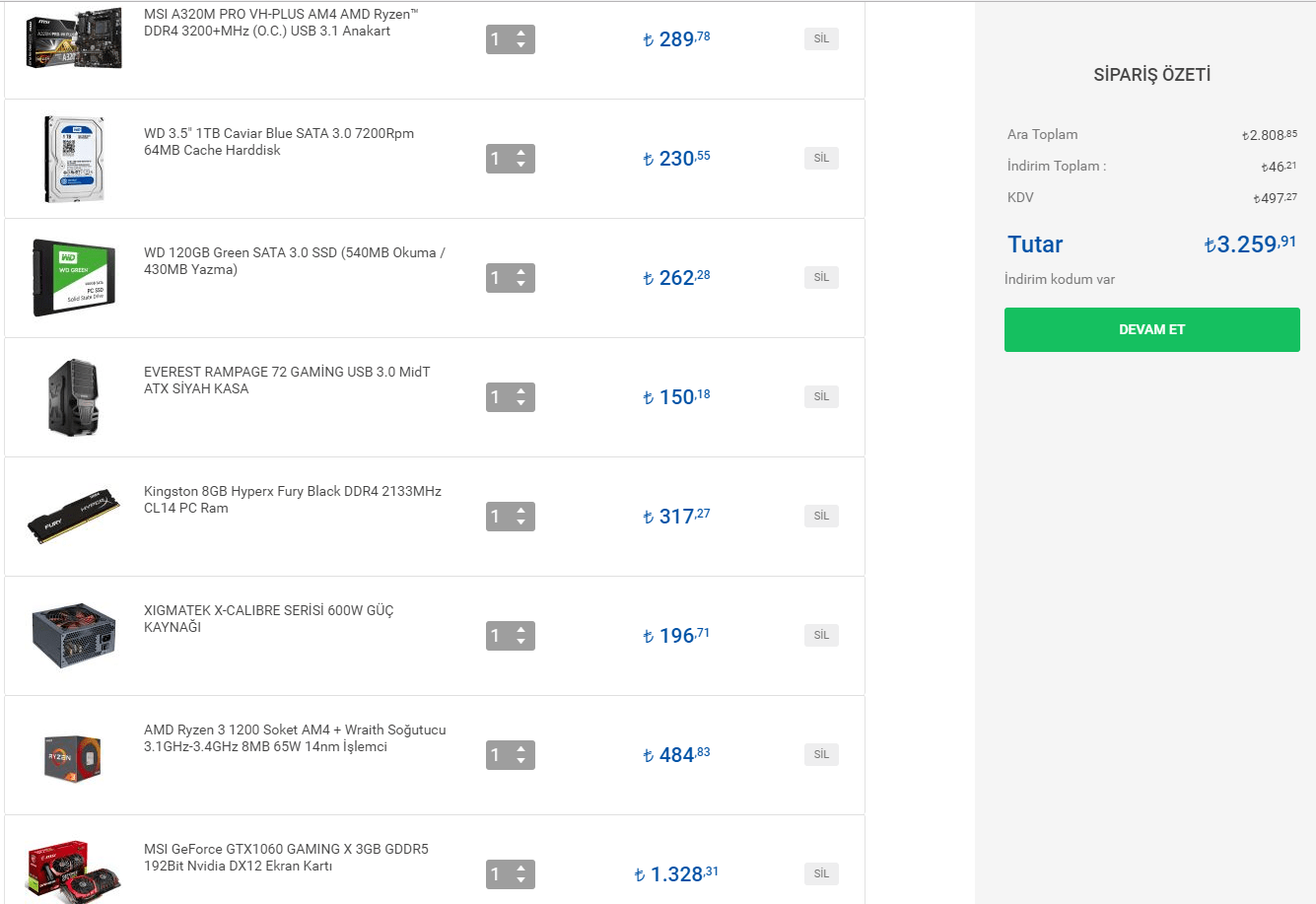Decrease quantity of the AMD Ryzen 3 processor
This screenshot has width=1316, height=904.
pos(521,761)
